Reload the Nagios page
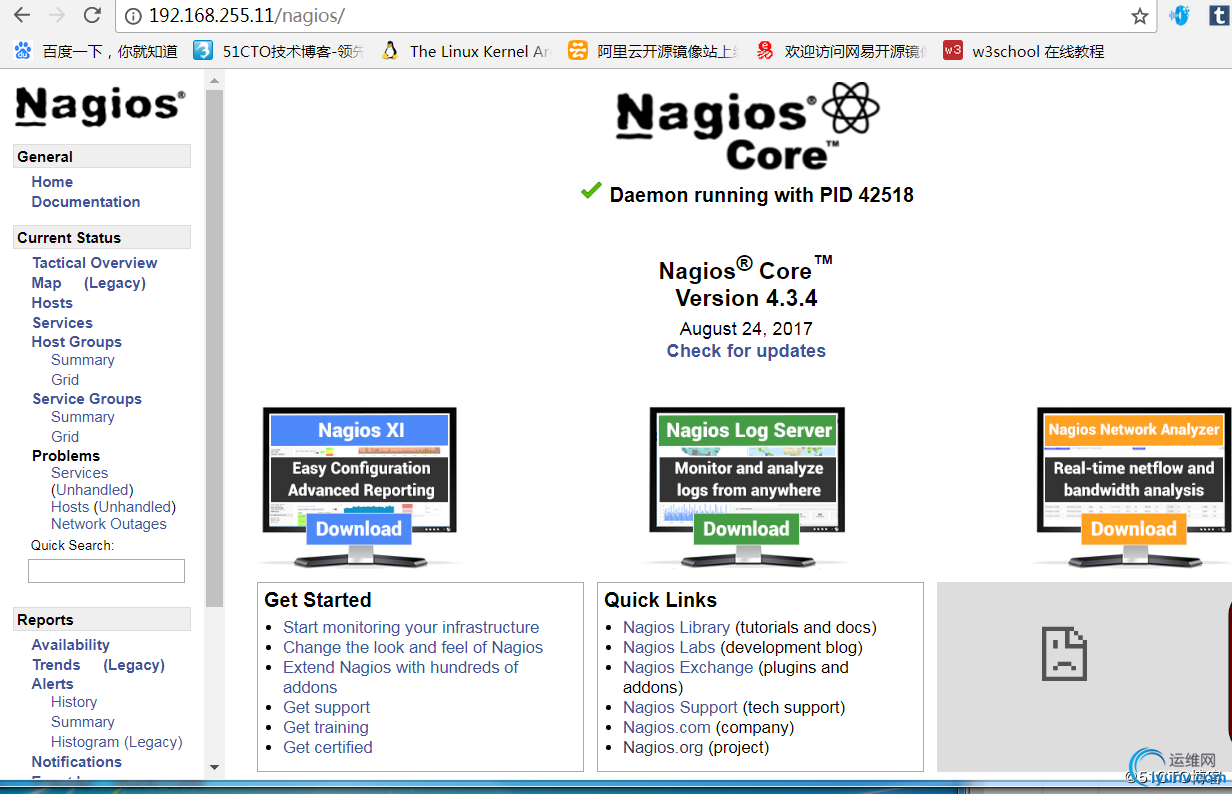This screenshot has width=1232, height=794. 92,15
